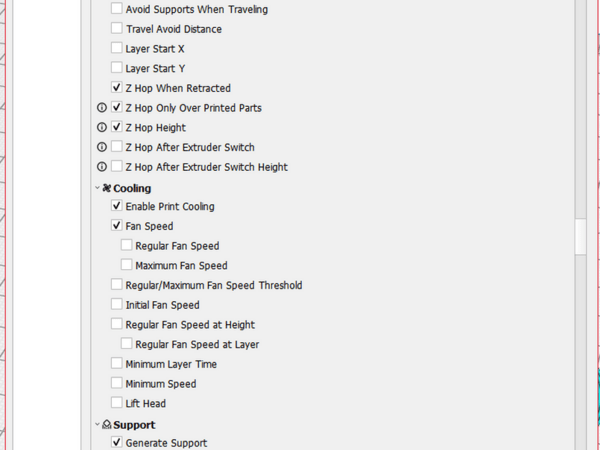Toggle Generate Support checkbox off
Viewport: 600px width, 450px height.
[117, 443]
